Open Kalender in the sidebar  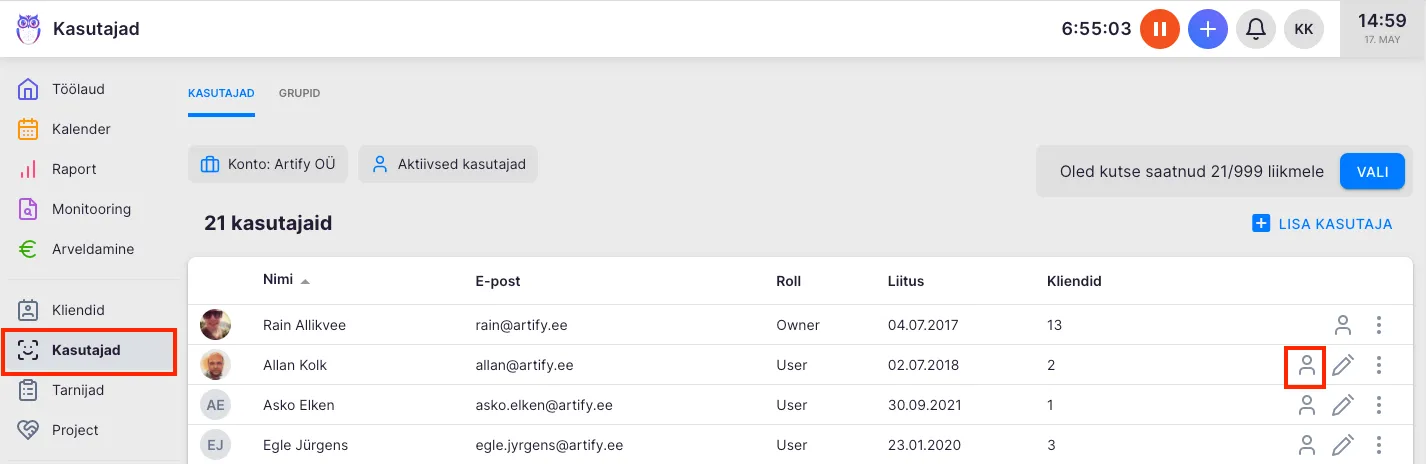pos(81,129)
